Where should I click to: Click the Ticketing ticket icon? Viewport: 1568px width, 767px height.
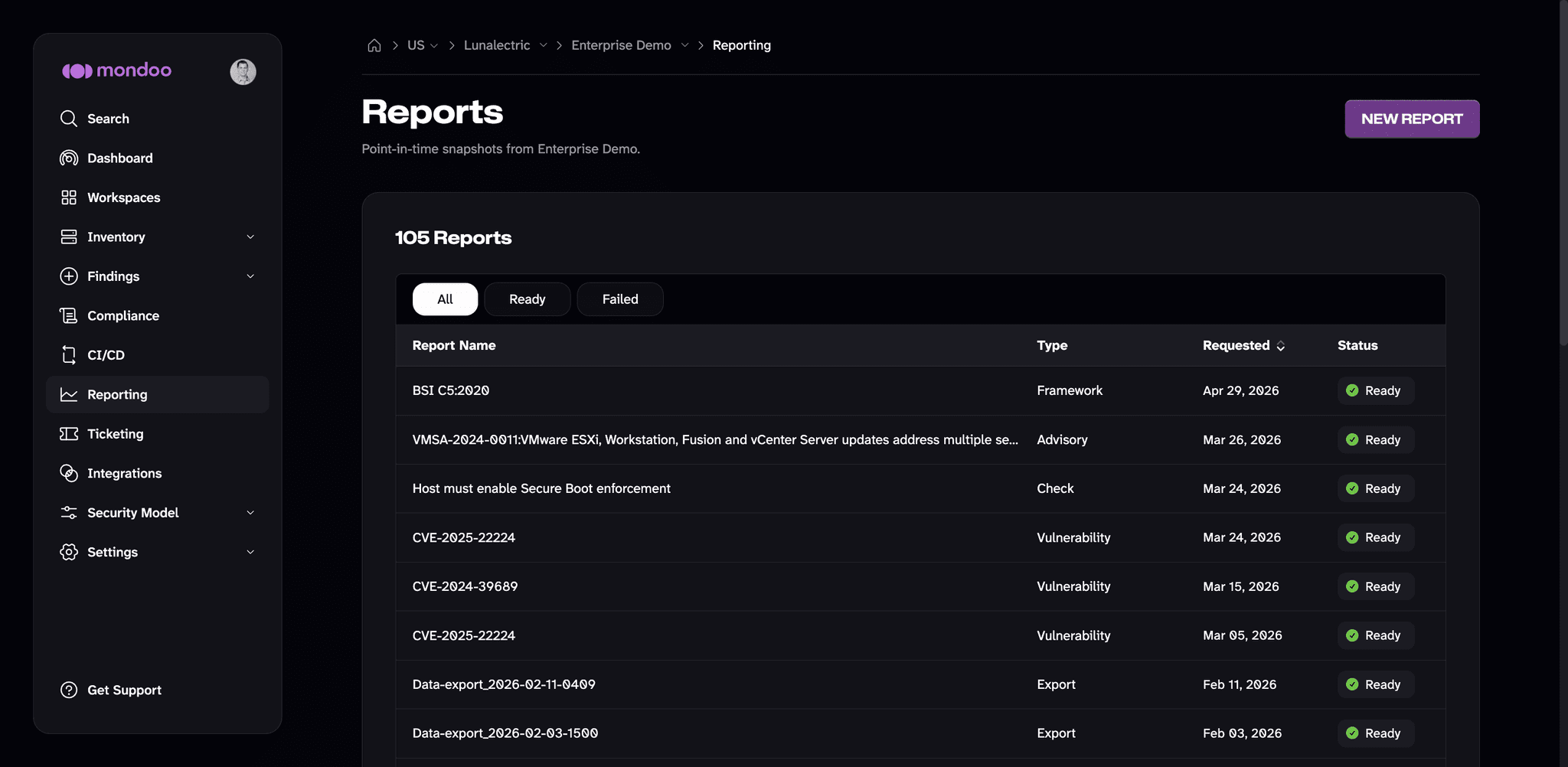tap(69, 434)
